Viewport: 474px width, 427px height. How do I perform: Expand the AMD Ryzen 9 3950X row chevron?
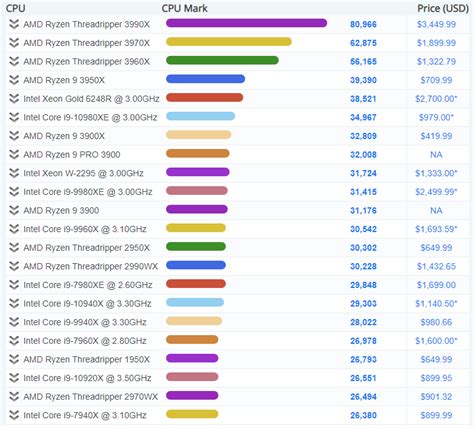coord(14,80)
